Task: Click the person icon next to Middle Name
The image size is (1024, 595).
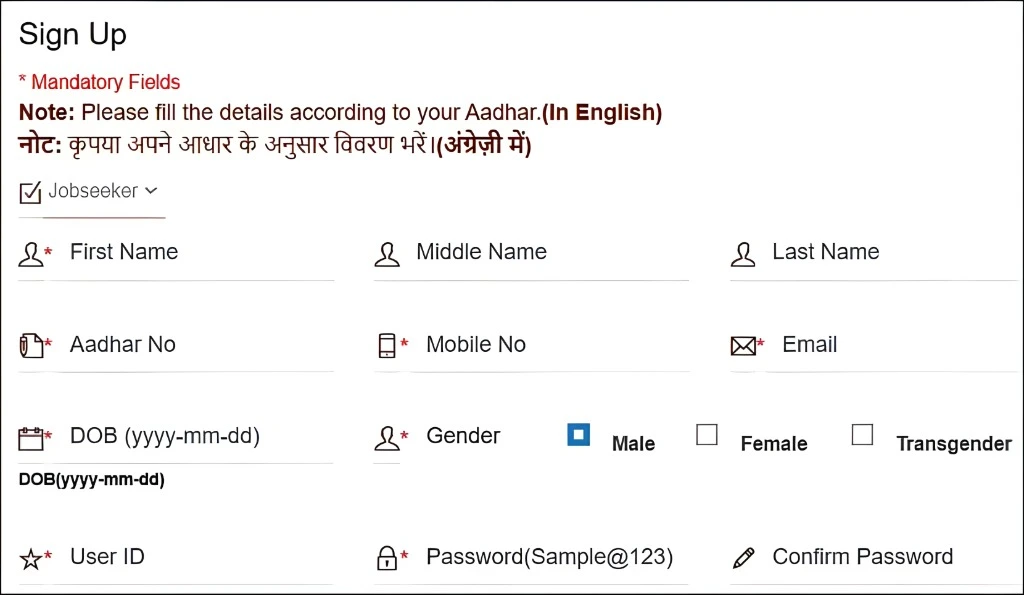Action: click(x=388, y=254)
